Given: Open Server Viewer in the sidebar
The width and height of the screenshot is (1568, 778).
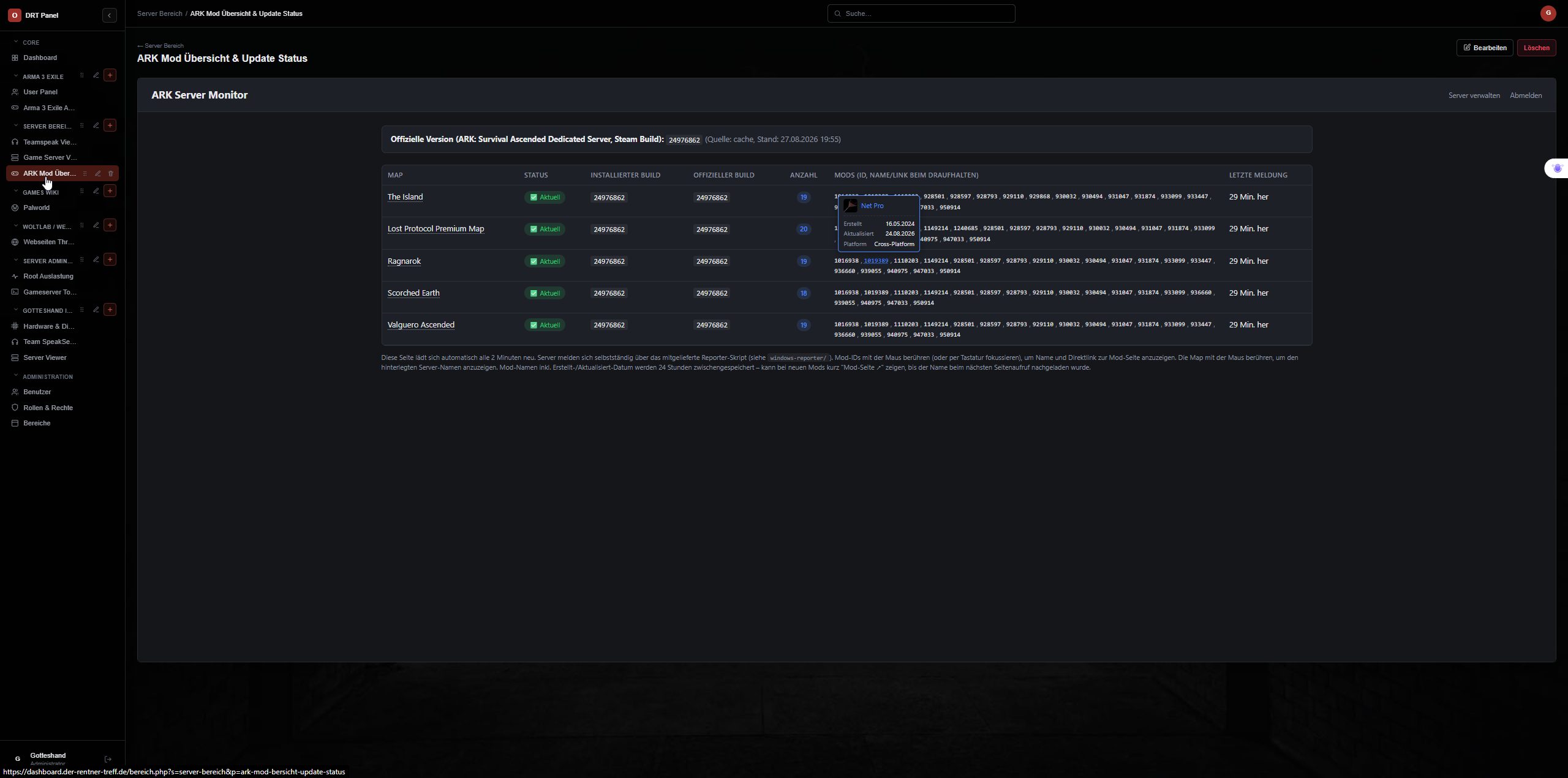Looking at the screenshot, I should click(62, 357).
